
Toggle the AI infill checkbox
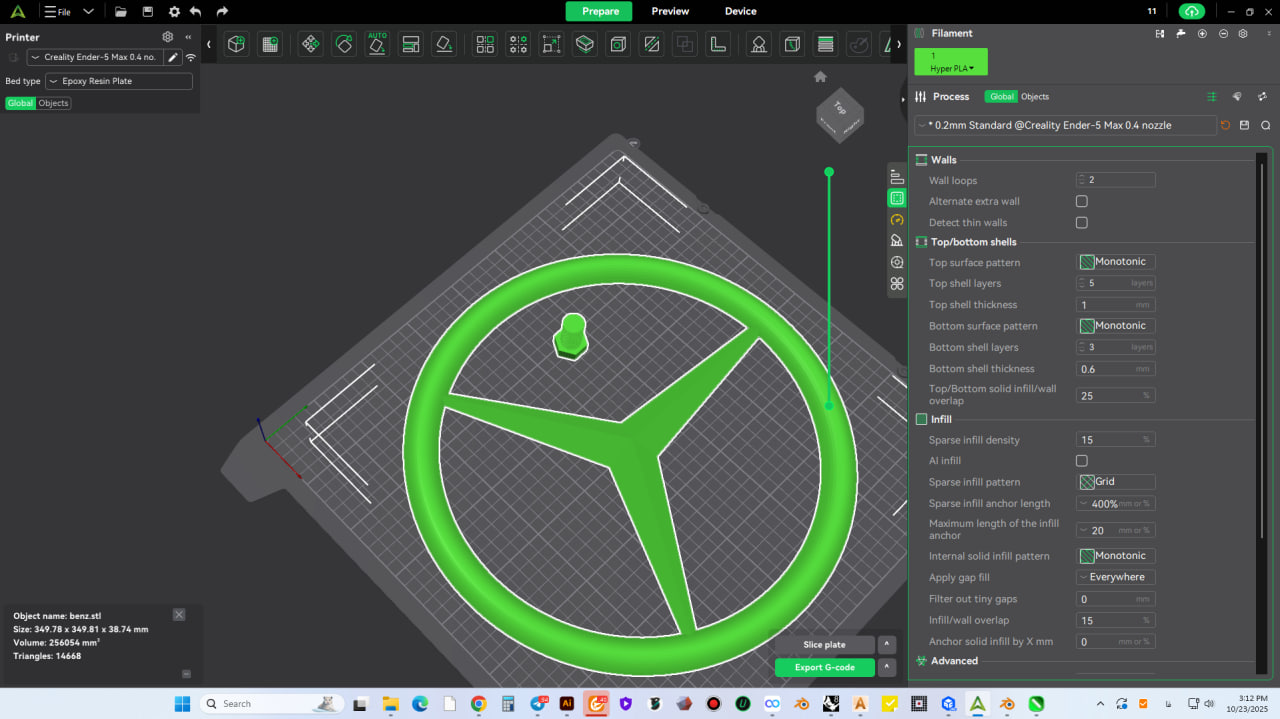(x=1081, y=461)
